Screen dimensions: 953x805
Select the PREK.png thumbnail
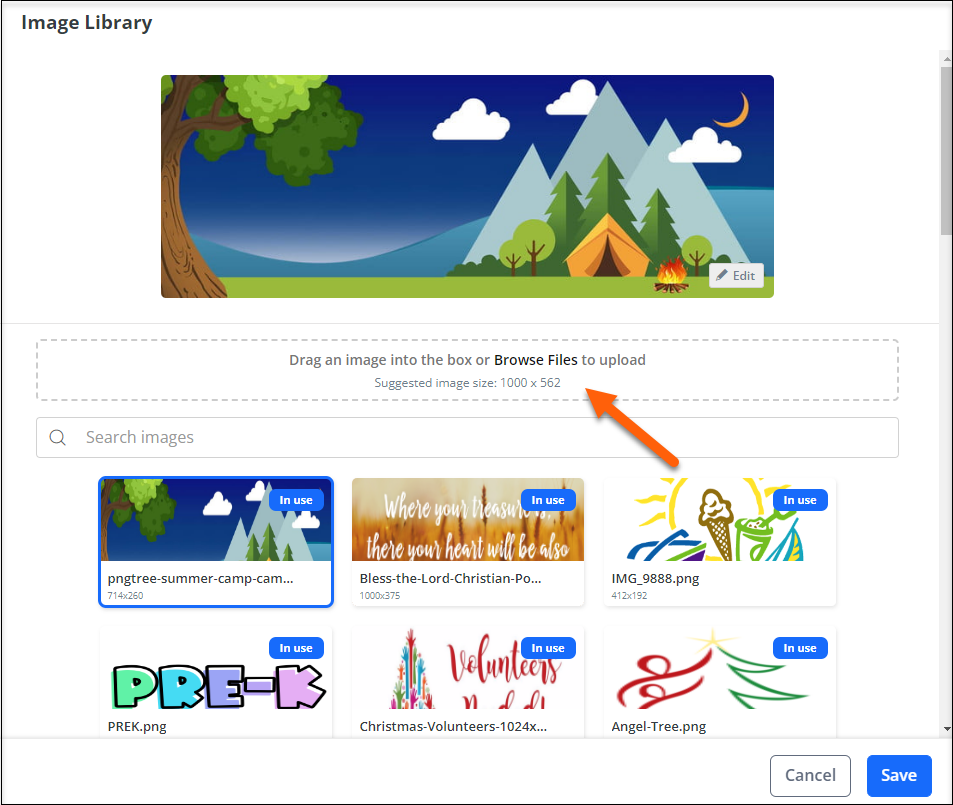[216, 682]
